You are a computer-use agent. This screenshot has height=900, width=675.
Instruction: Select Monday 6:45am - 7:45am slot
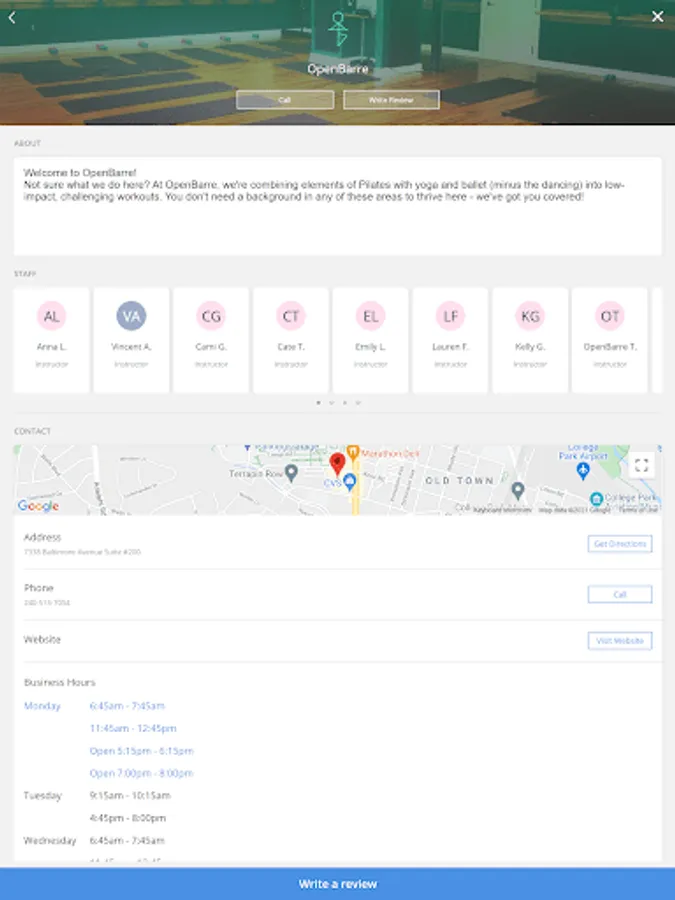pyautogui.click(x=127, y=706)
